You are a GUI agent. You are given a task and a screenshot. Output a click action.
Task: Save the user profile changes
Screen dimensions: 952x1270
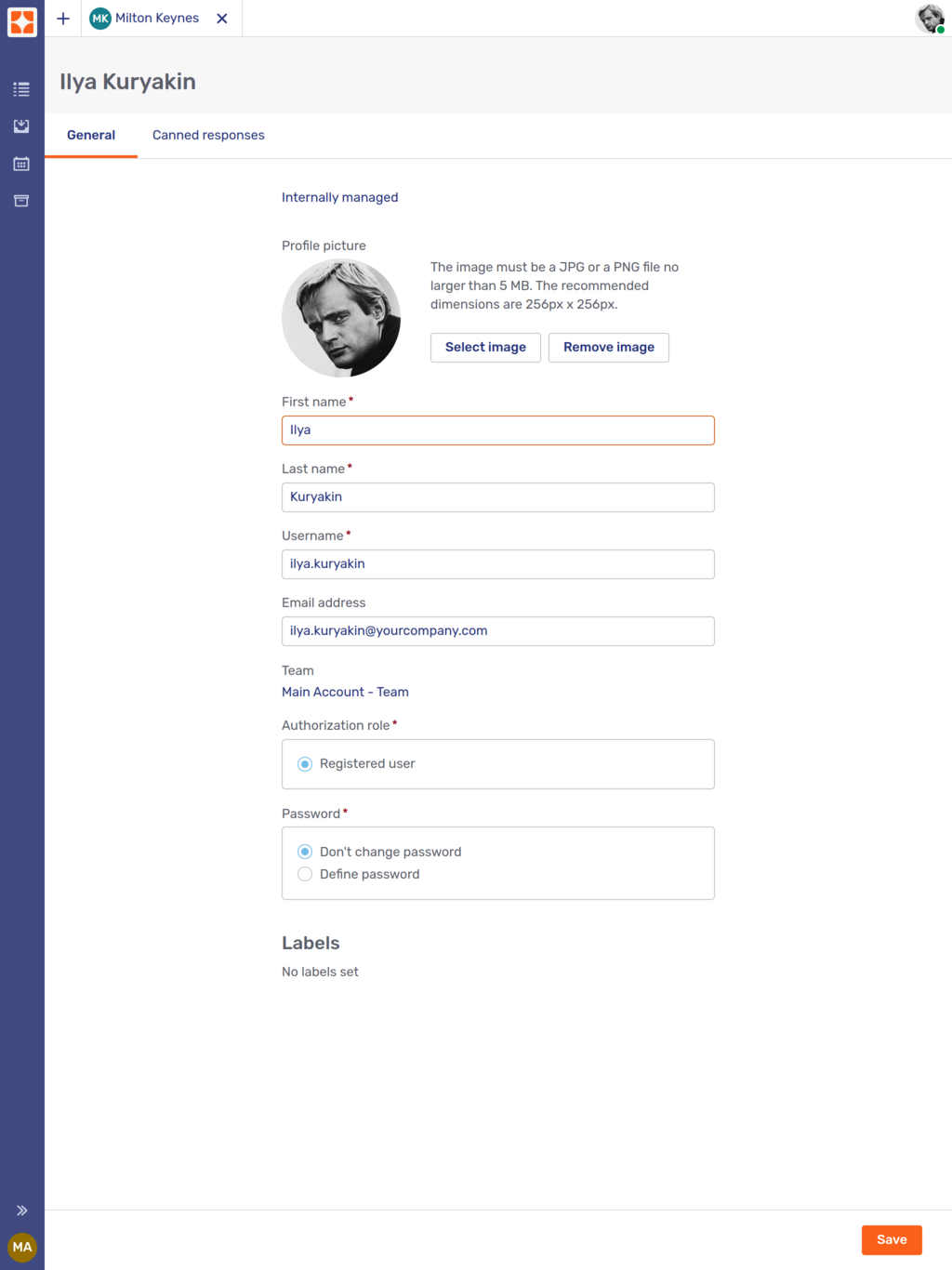[891, 1239]
